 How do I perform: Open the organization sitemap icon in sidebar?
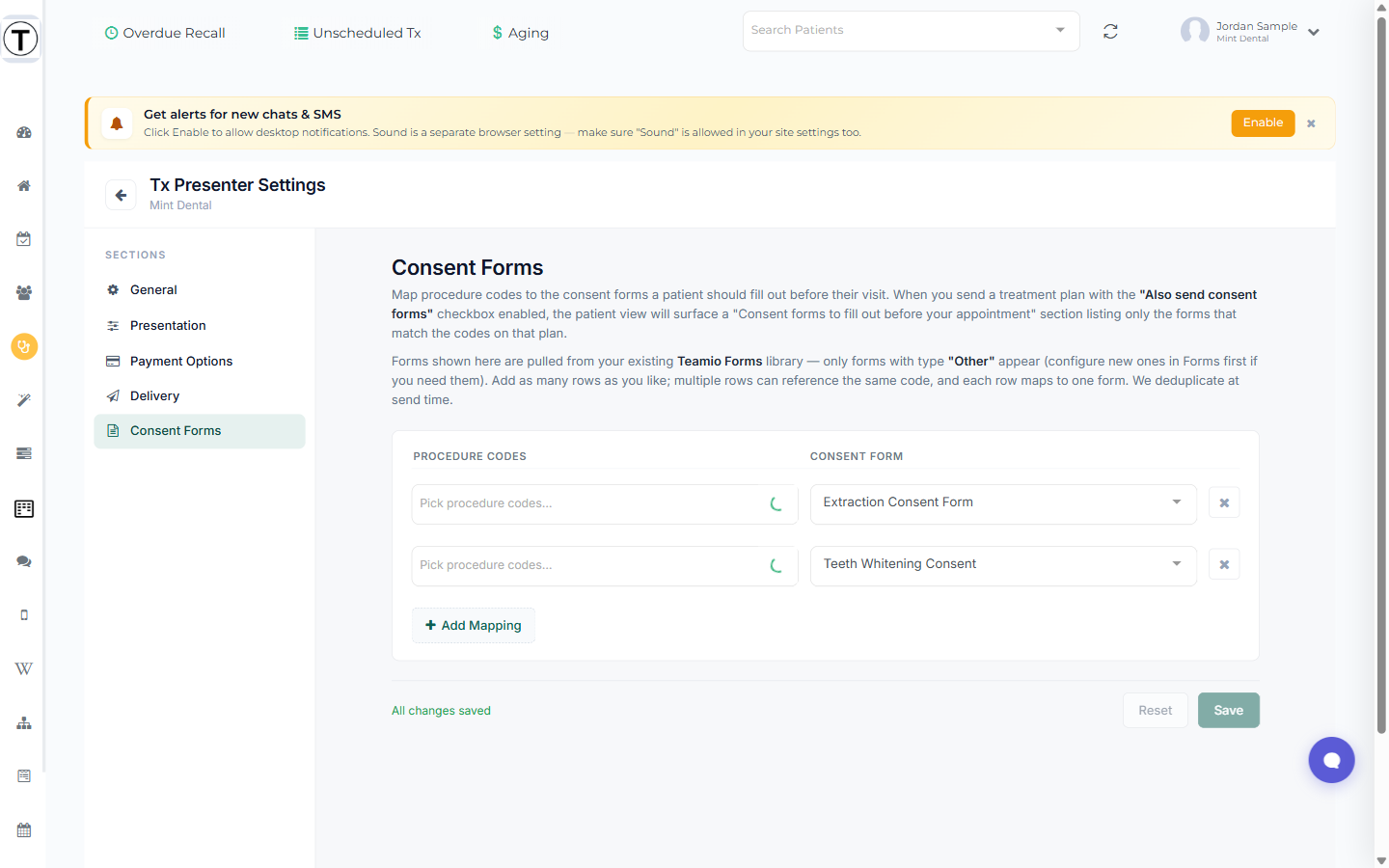click(24, 722)
